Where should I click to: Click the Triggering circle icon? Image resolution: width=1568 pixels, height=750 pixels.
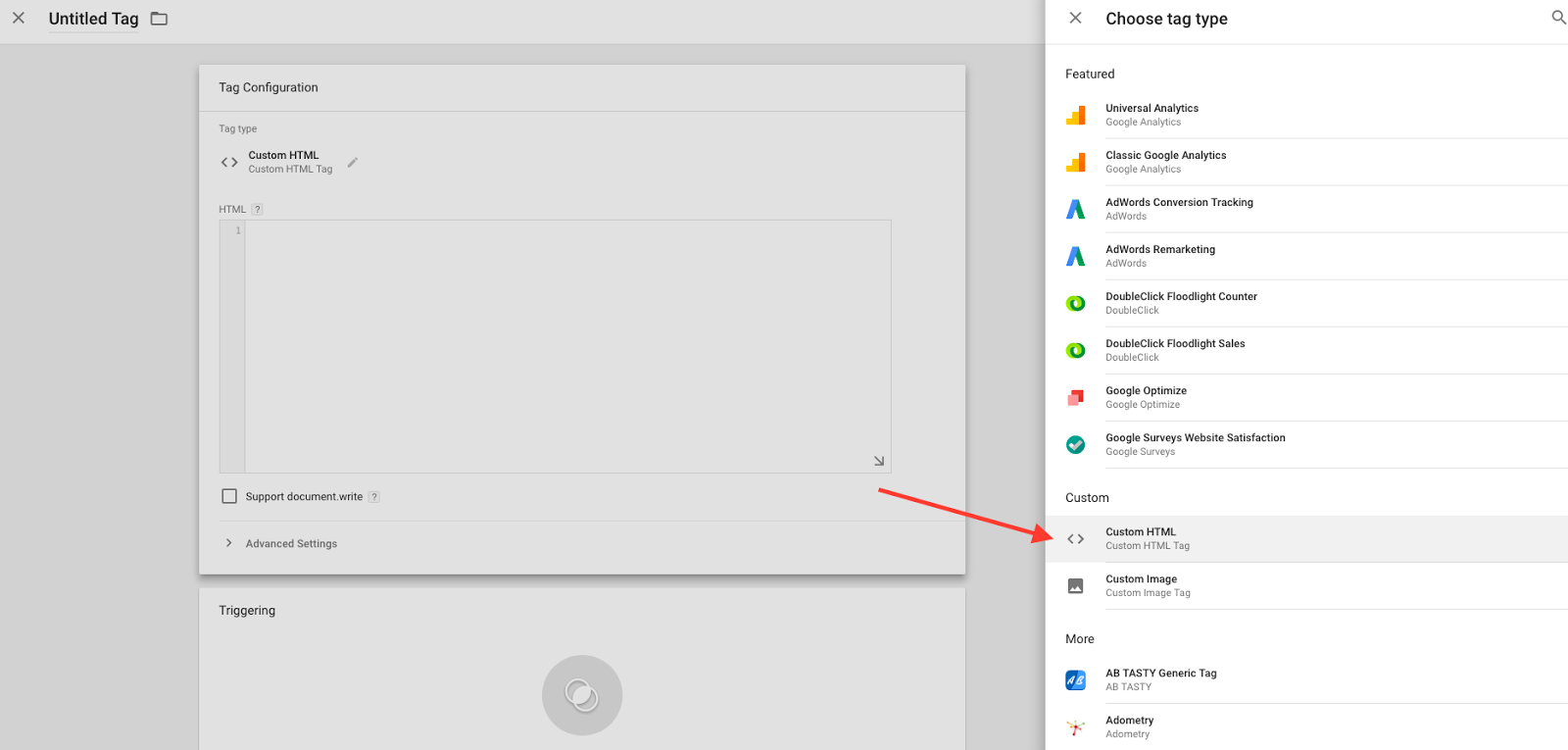[x=582, y=695]
